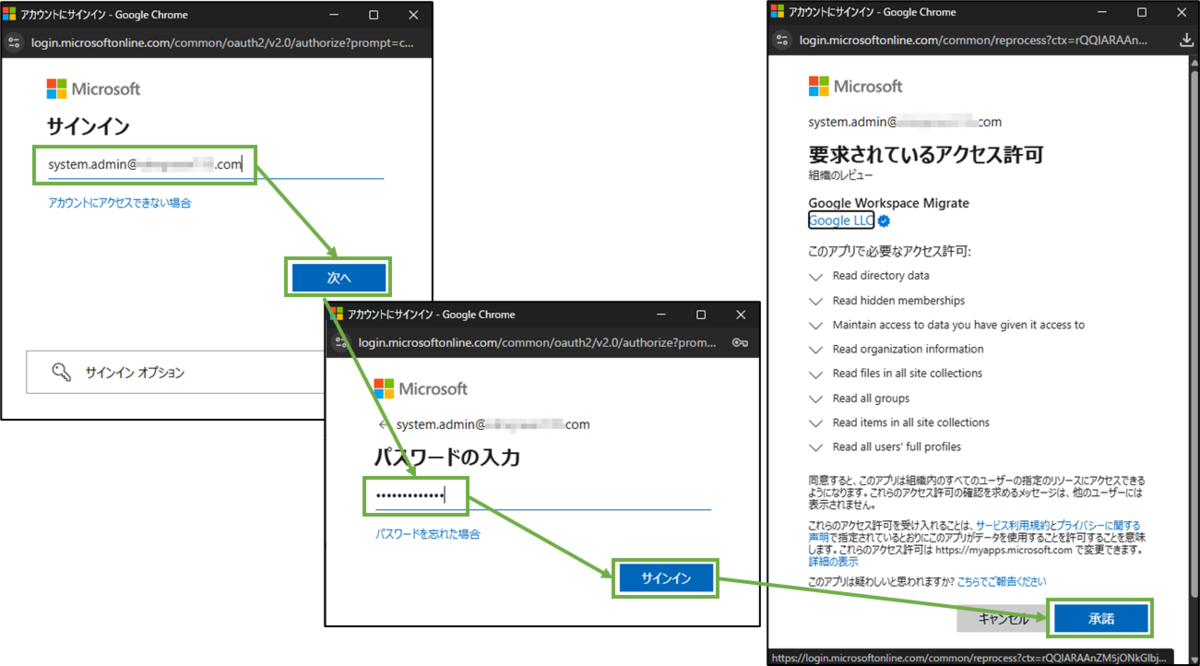Viewport: 1200px width, 666px height.
Task: Click the 詳細の表示 link
Action: coord(833,562)
